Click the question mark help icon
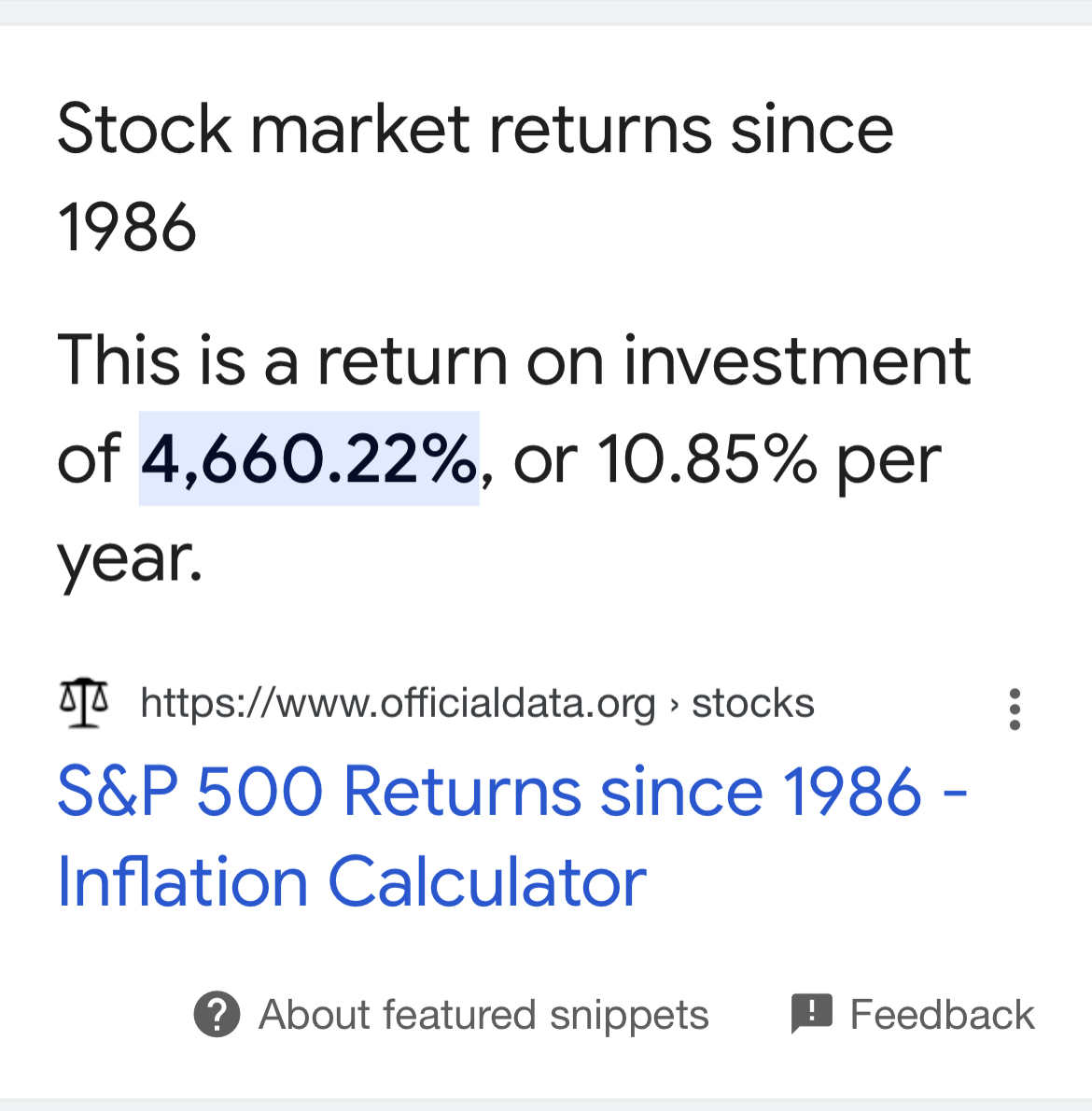1092x1111 pixels. [x=217, y=1014]
